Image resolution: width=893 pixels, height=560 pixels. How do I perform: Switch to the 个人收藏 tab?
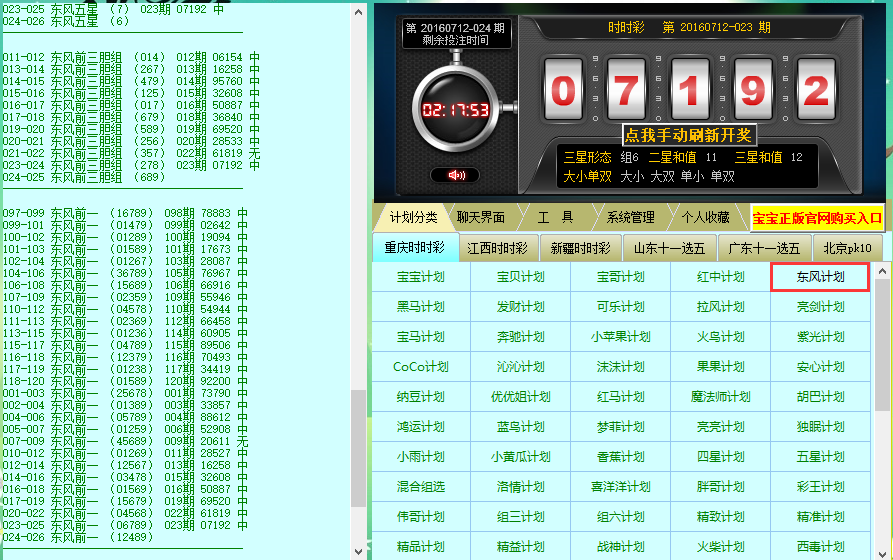(706, 218)
